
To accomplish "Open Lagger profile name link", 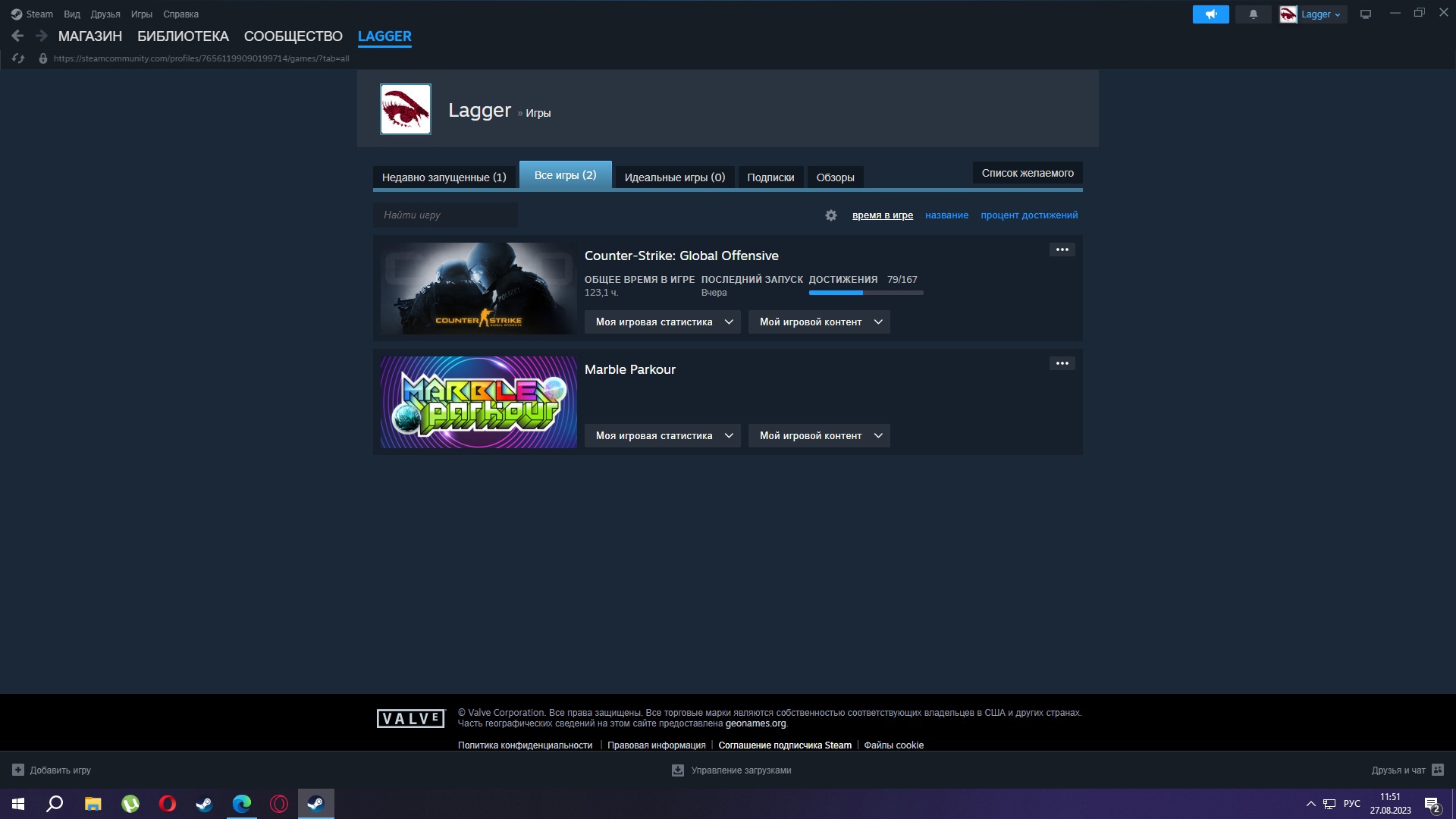I will pos(479,110).
